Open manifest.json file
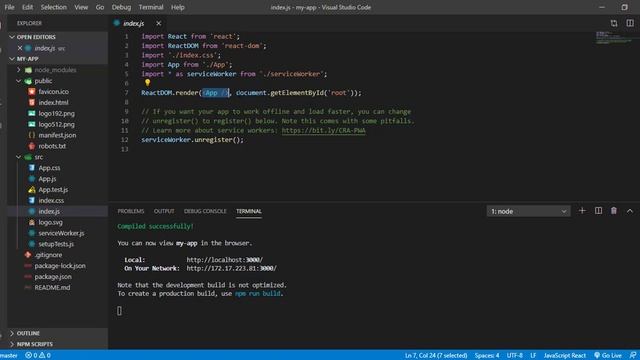 coord(58,135)
